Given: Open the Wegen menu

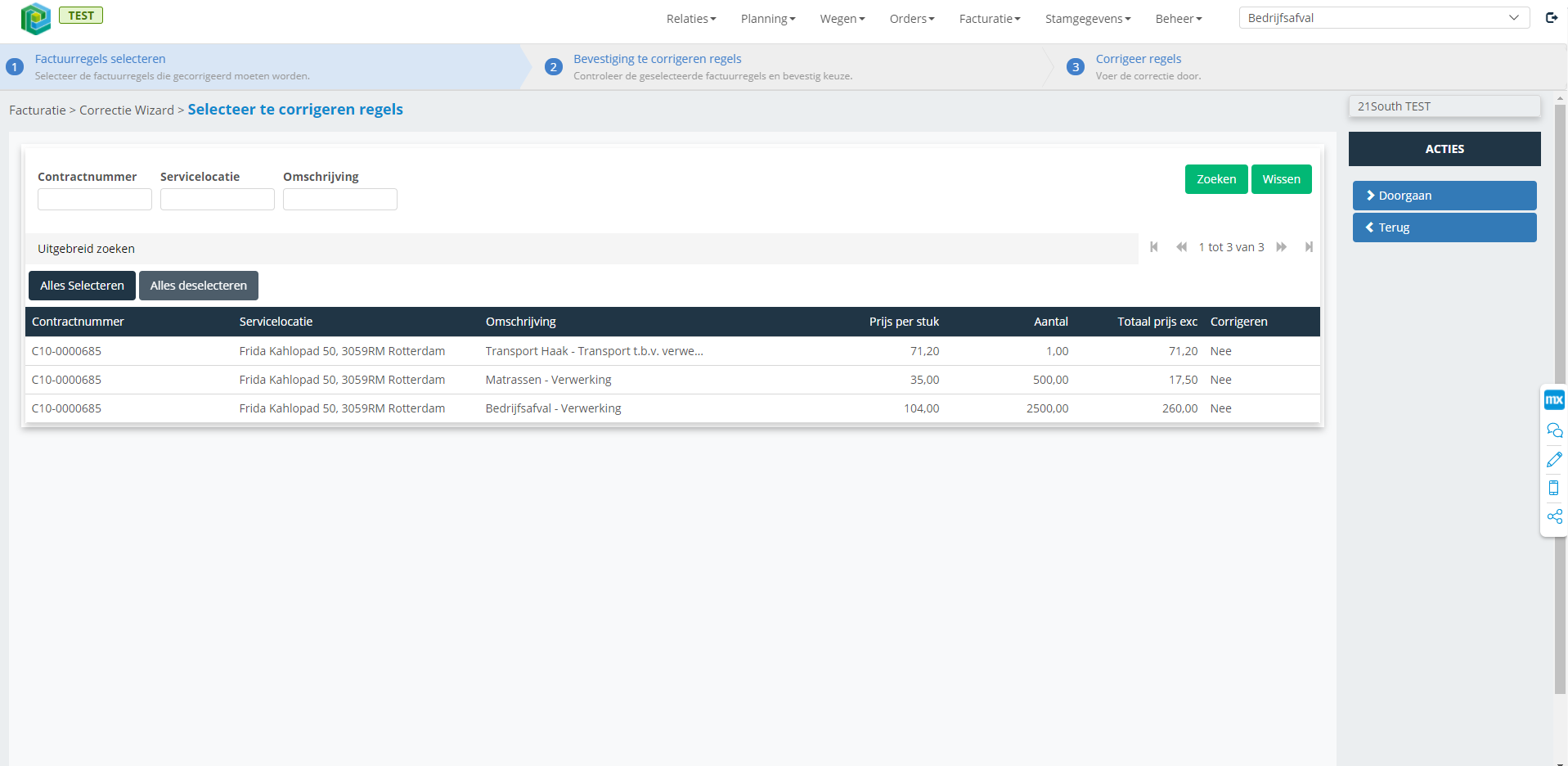Looking at the screenshot, I should click(x=842, y=19).
